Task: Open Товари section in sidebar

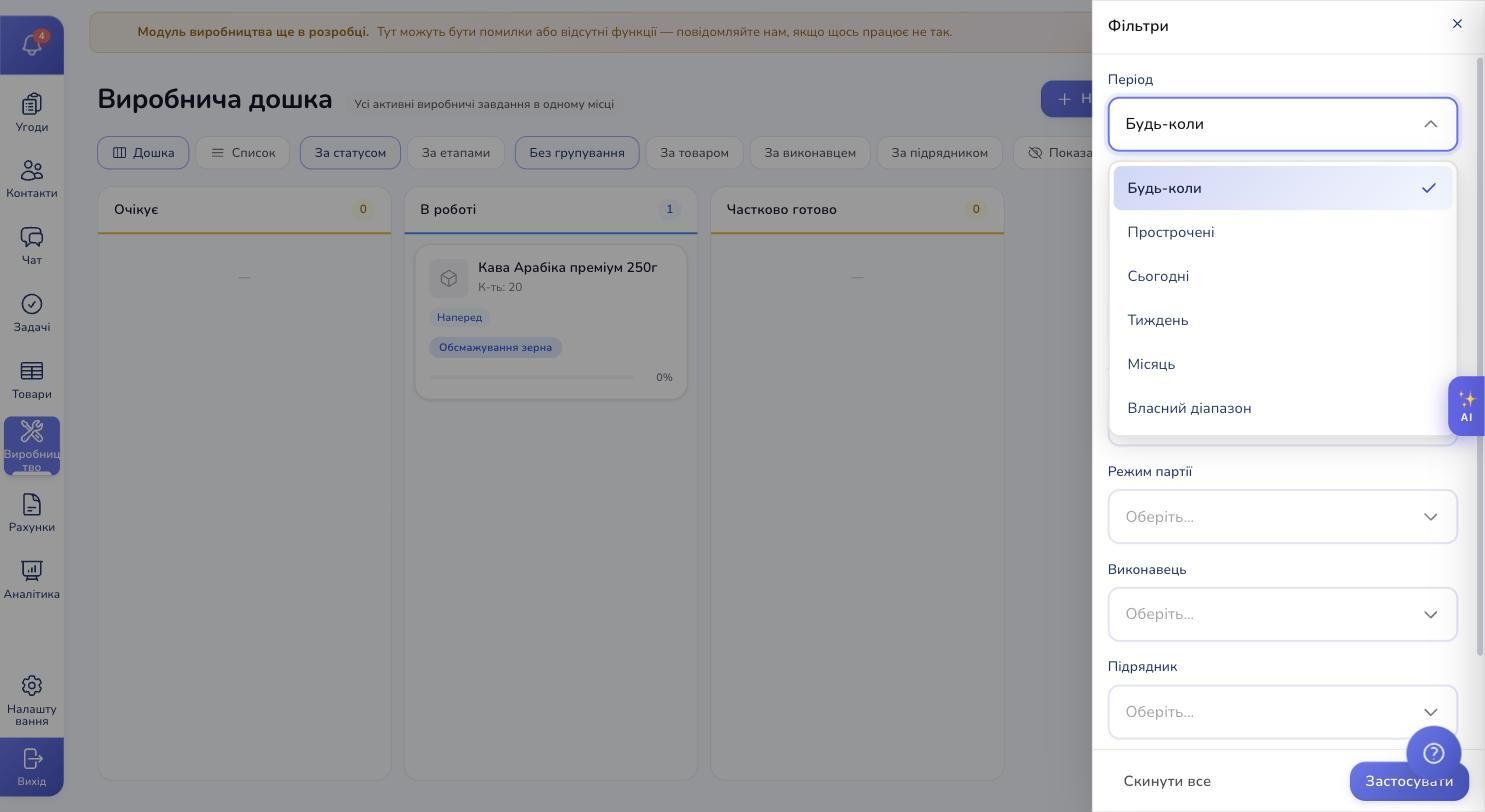Action: pos(32,380)
